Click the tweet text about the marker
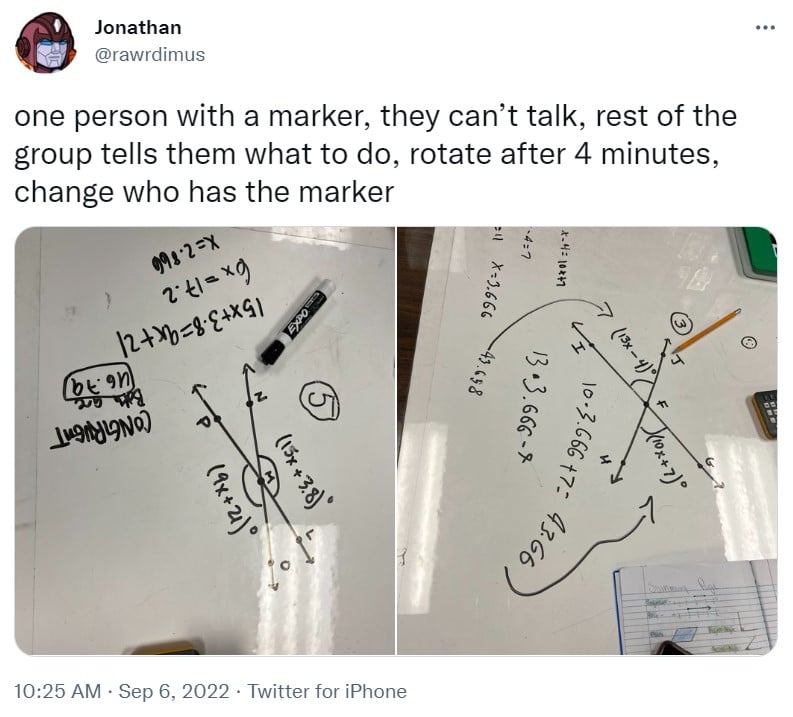The height and width of the screenshot is (717, 793). (x=375, y=154)
